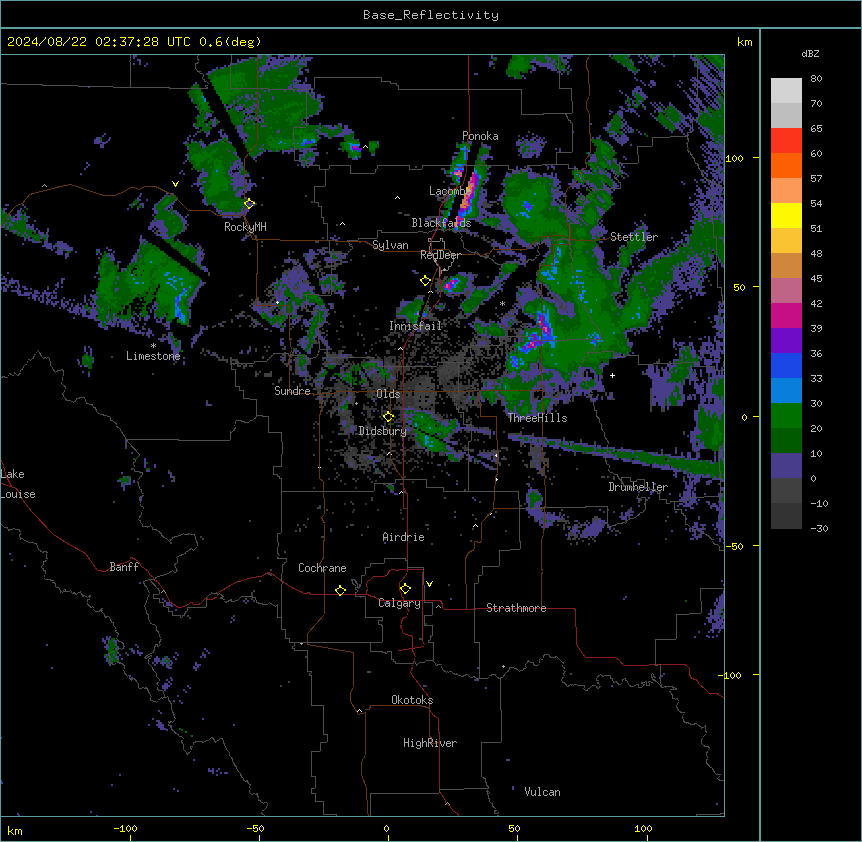
Task: Click the Sylvan label
Action: pos(390,245)
